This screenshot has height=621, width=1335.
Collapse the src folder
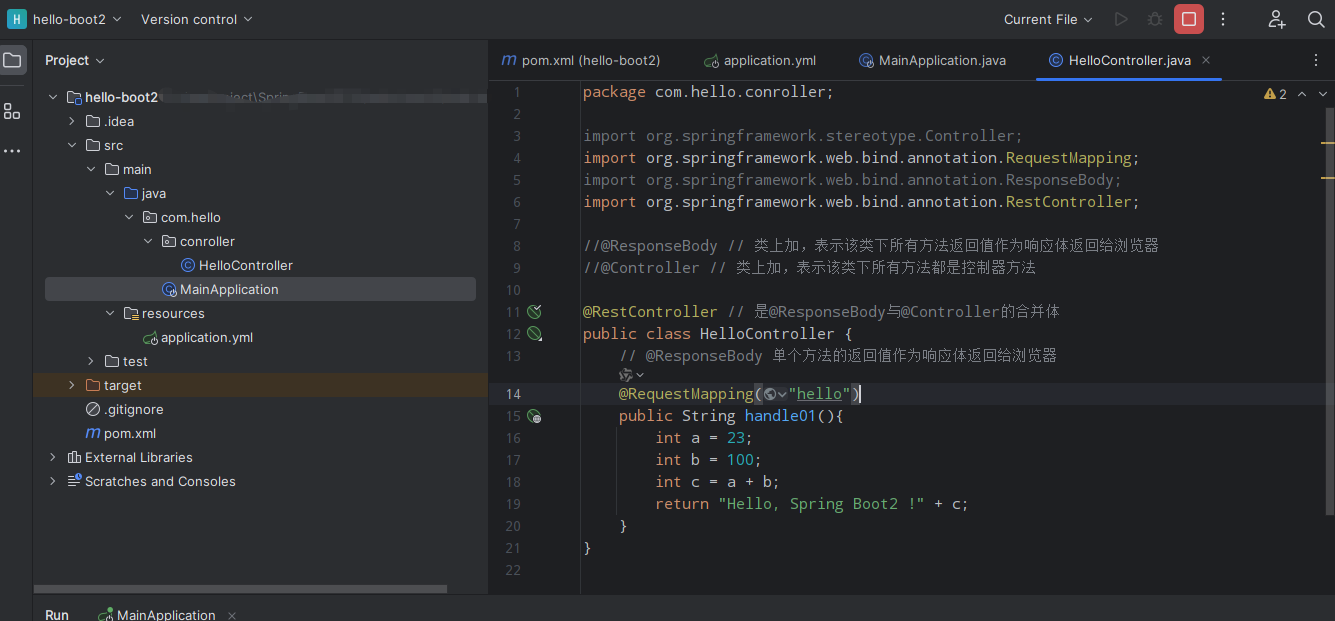[72, 145]
